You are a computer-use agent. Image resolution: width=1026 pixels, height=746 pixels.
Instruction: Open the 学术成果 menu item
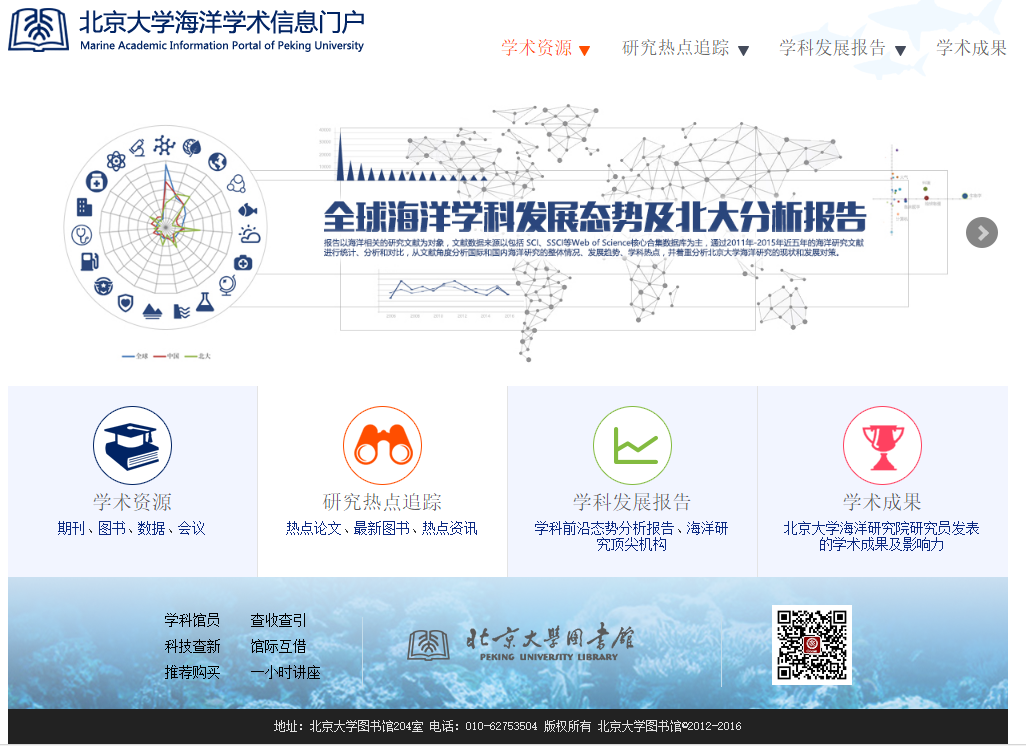click(971, 48)
